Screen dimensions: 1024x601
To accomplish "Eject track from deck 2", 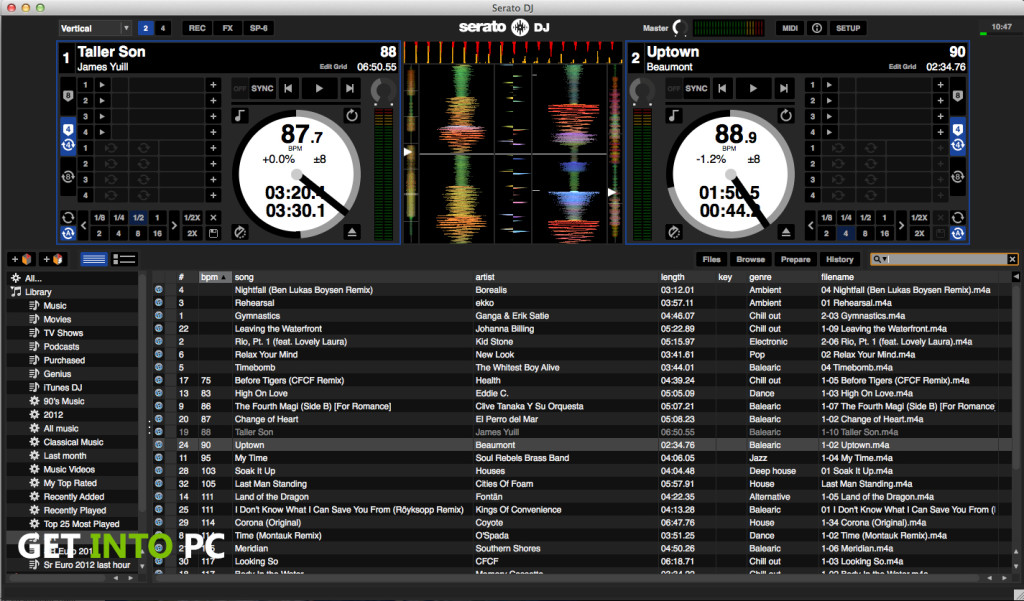I will click(786, 232).
